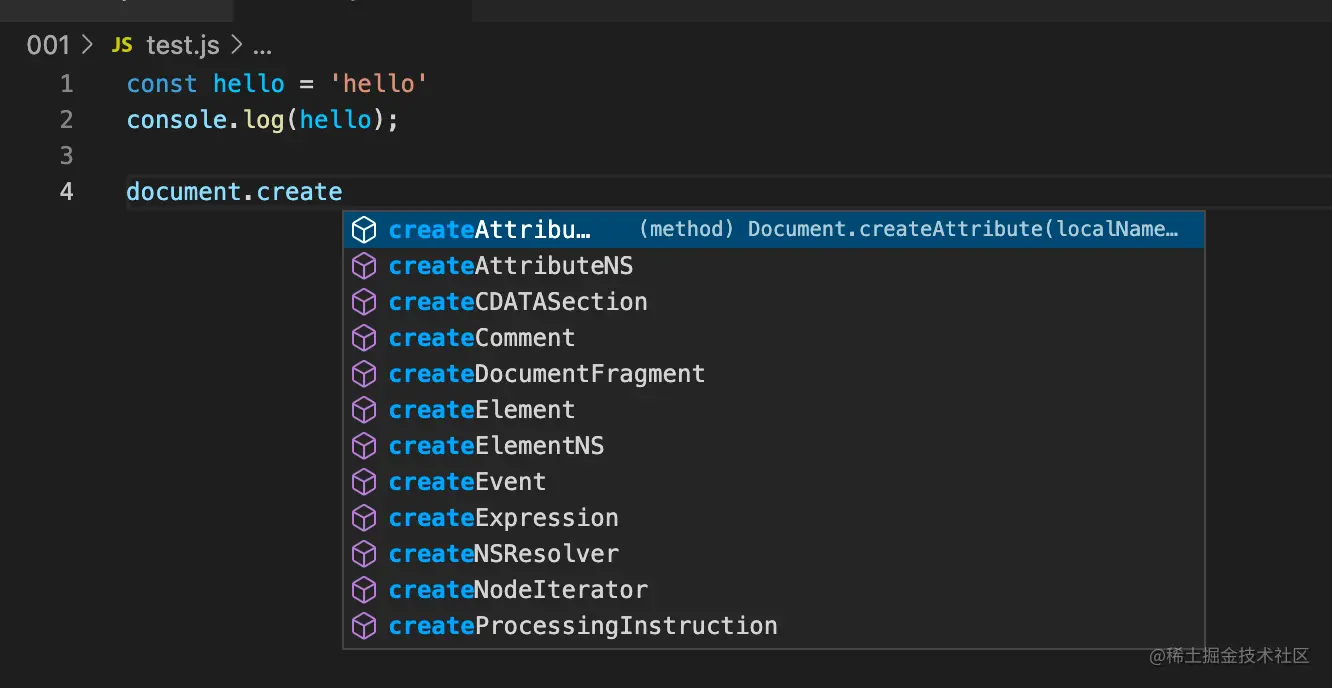Click the cube icon beside createDocumentFragment

[364, 374]
